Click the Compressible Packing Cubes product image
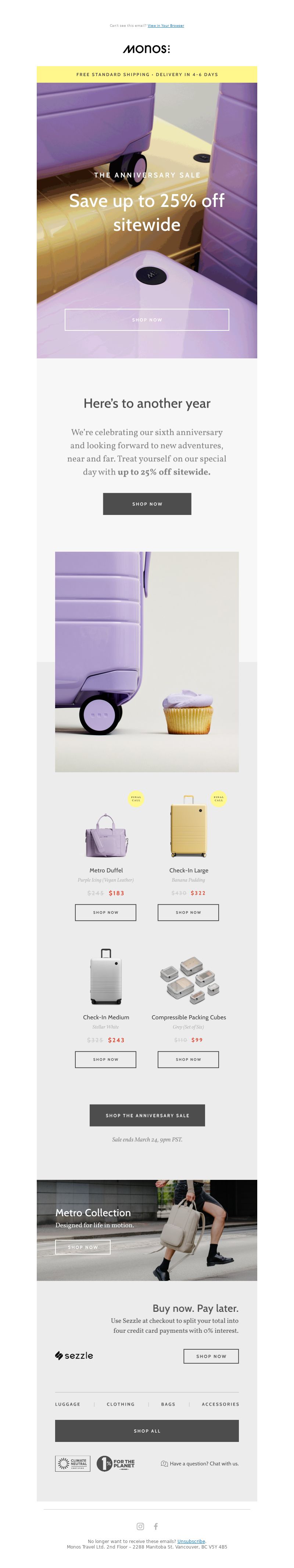Viewport: 294px width, 1568px height. (189, 980)
